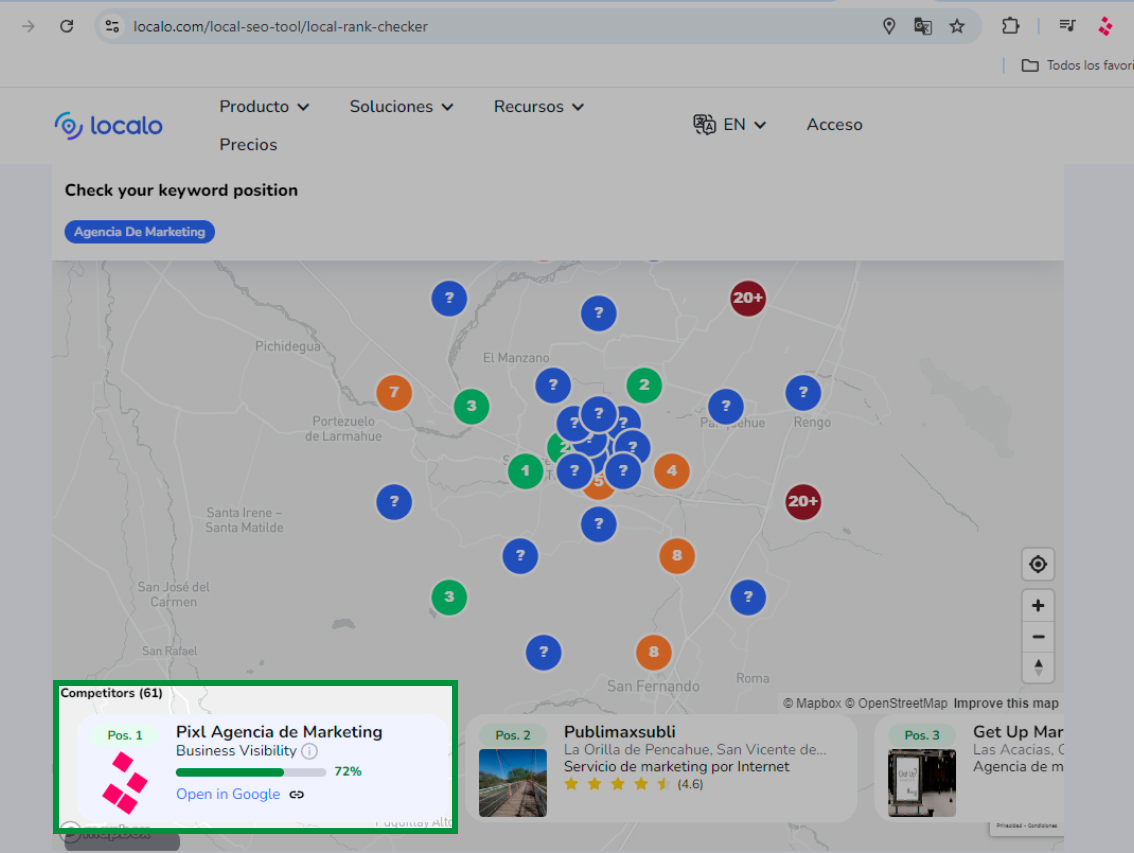Image resolution: width=1134 pixels, height=853 pixels.
Task: Select the orange 7 map marker
Action: pyautogui.click(x=394, y=393)
